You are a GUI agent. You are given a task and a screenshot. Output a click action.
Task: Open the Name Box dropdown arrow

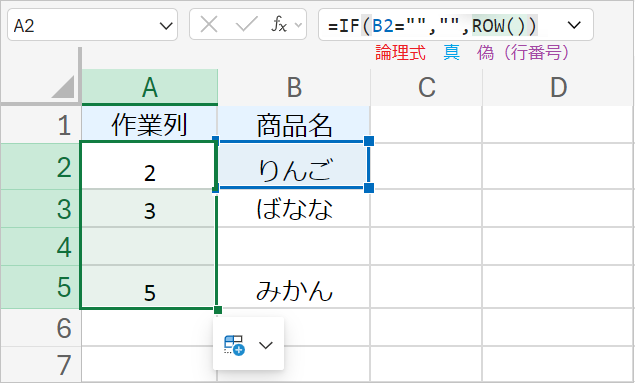[x=166, y=26]
